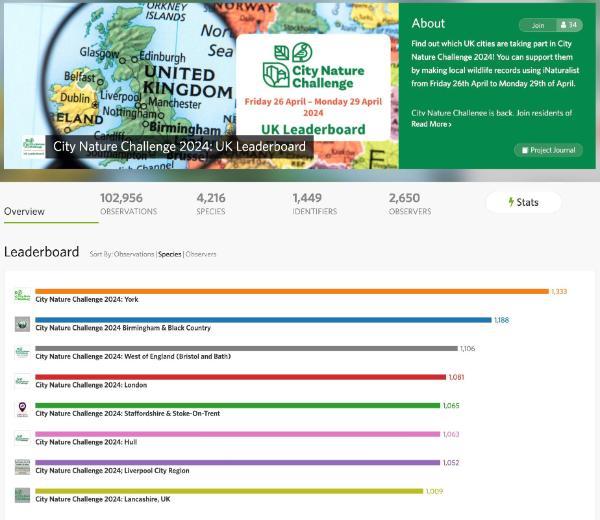Viewport: 600px width, 520px height.
Task: Open the Project Journal link
Action: point(548,150)
